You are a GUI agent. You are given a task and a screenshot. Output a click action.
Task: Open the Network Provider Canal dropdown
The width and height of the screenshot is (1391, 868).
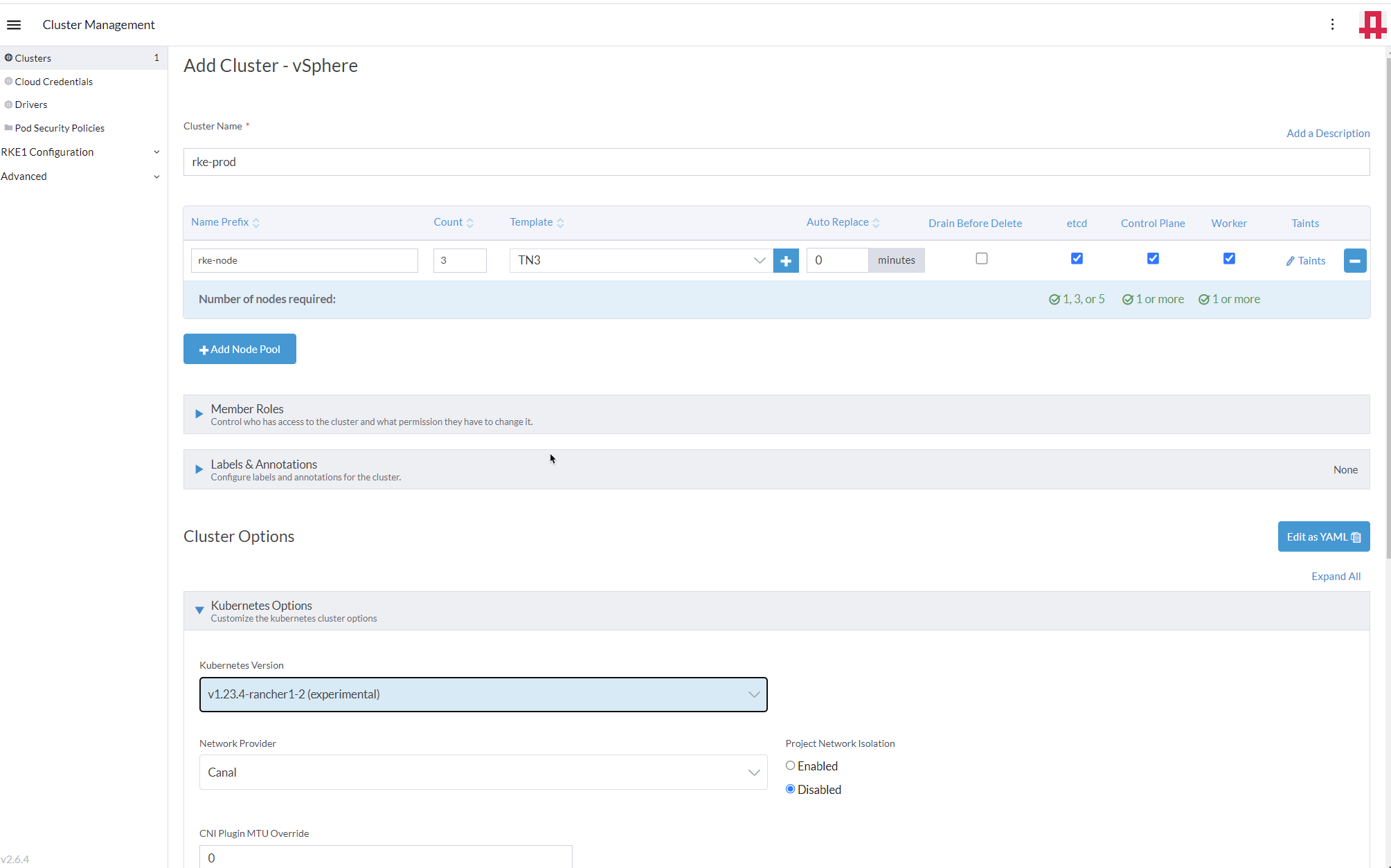(483, 772)
